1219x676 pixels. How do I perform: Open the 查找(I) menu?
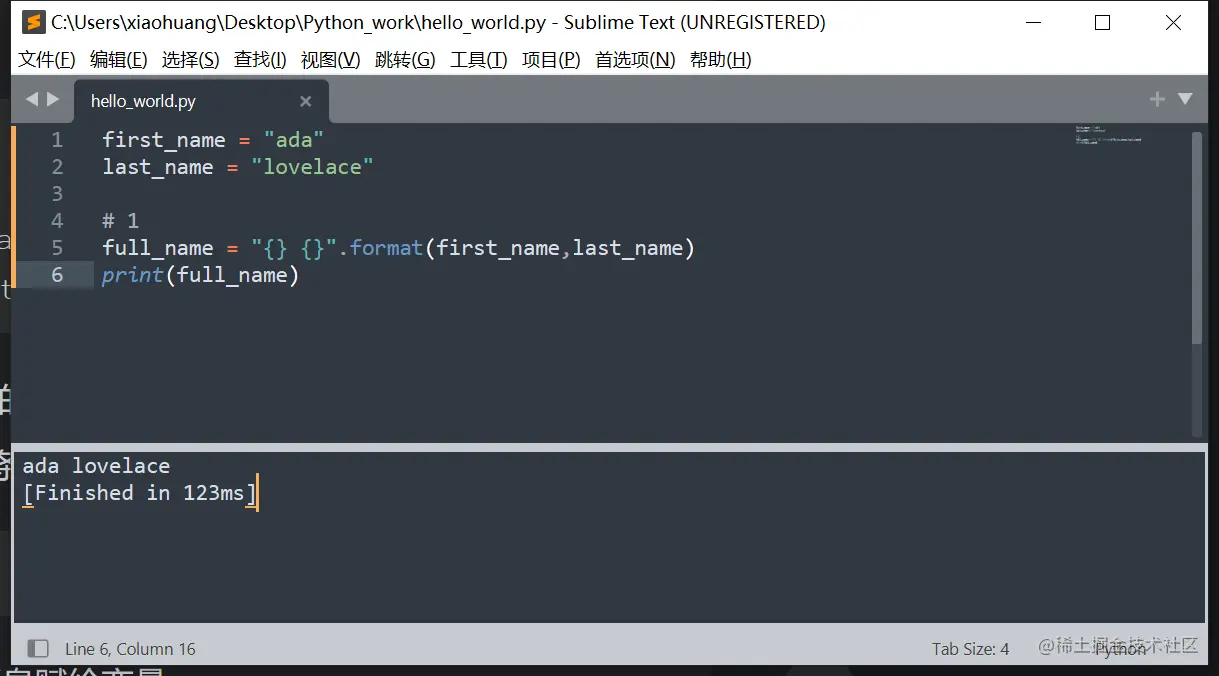260,60
